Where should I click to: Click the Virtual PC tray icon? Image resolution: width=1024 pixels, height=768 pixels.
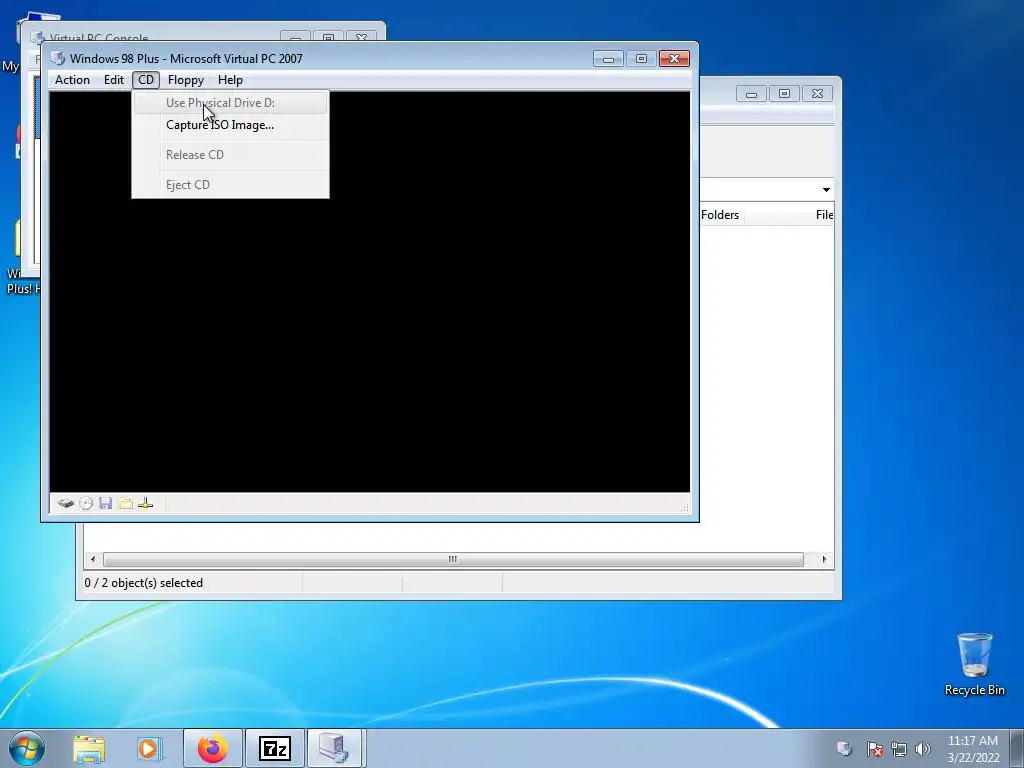click(x=844, y=748)
